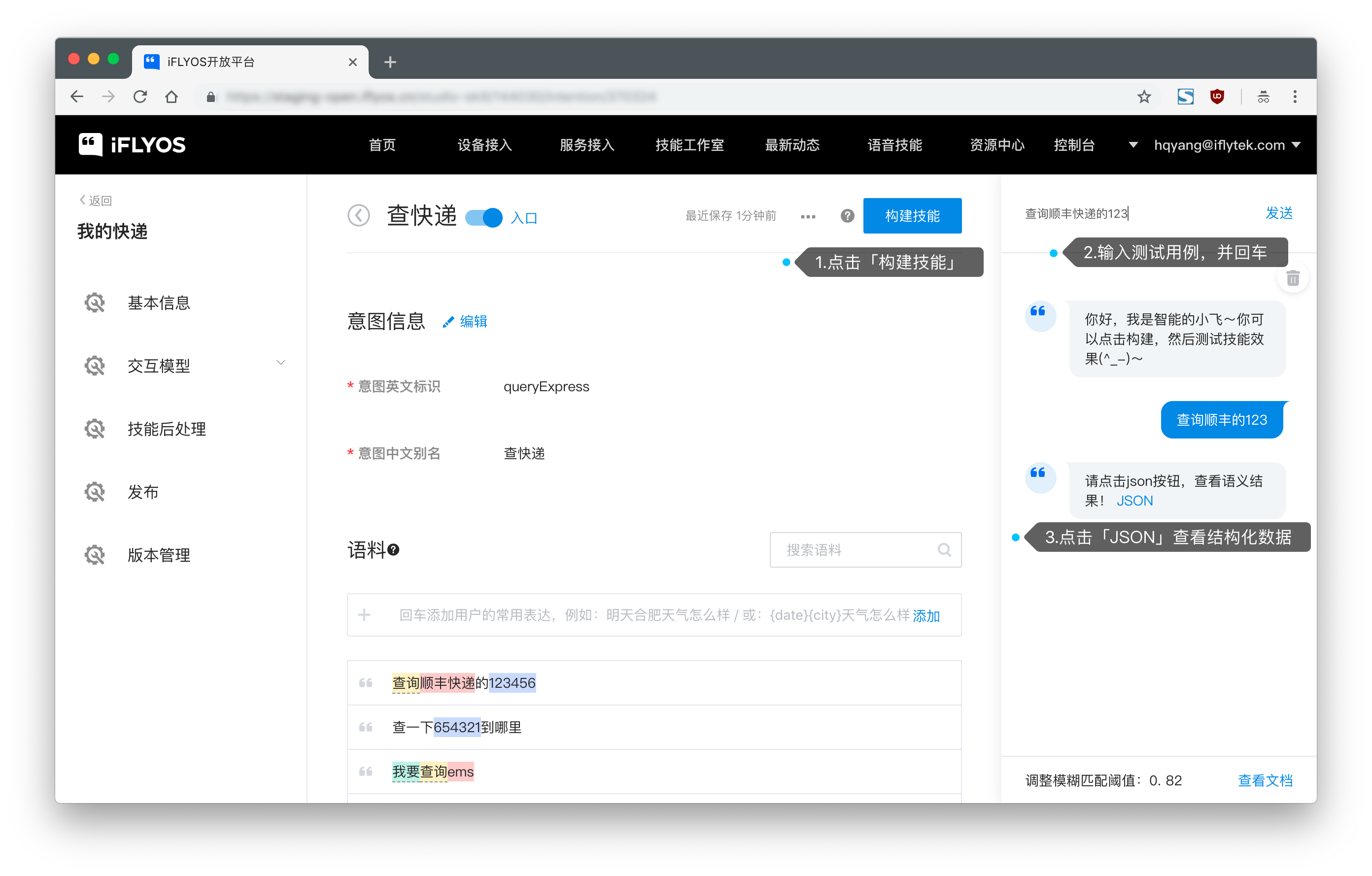Bookmark this page with the star icon

point(1143,97)
